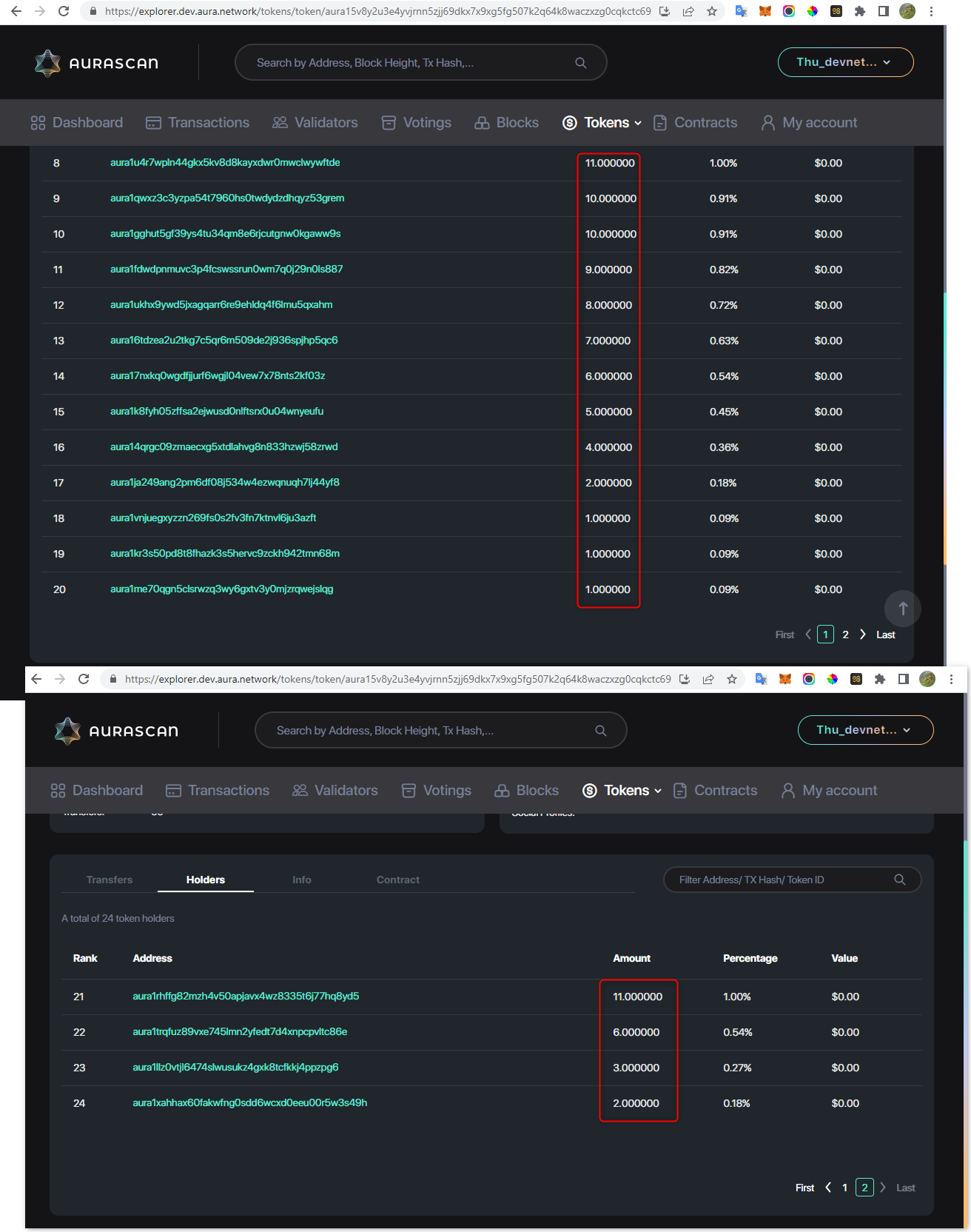
Task: Click the URL address bar in the bottom browser
Action: tap(398, 679)
